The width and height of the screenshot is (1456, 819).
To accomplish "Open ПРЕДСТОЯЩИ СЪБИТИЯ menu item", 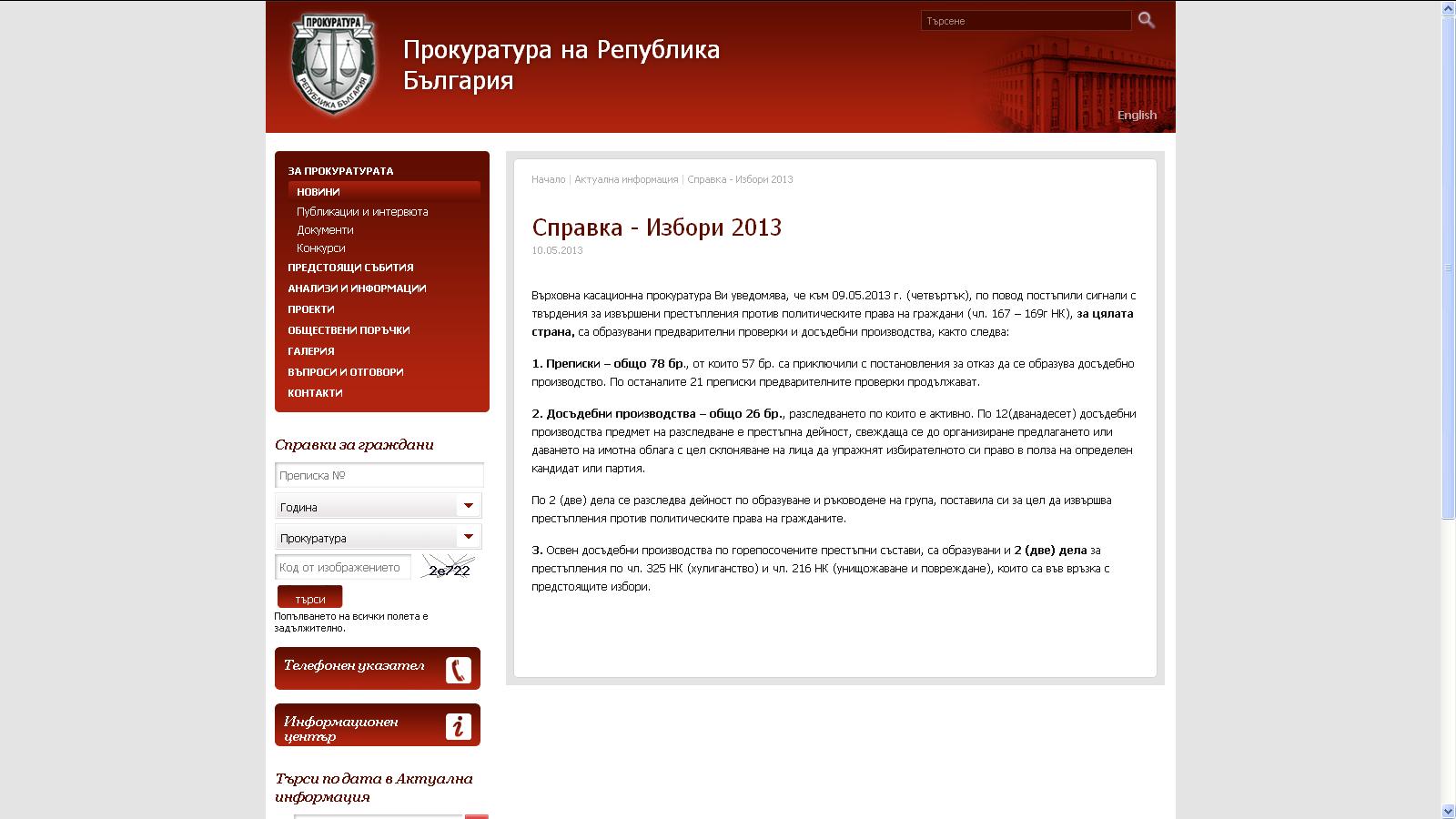I will click(x=350, y=268).
